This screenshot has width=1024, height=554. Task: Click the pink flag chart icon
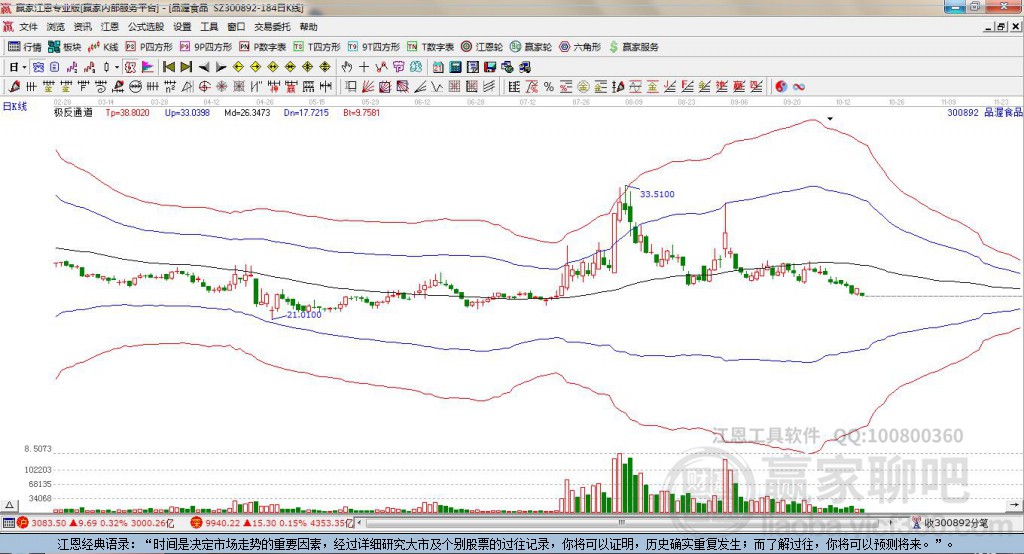click(148, 67)
